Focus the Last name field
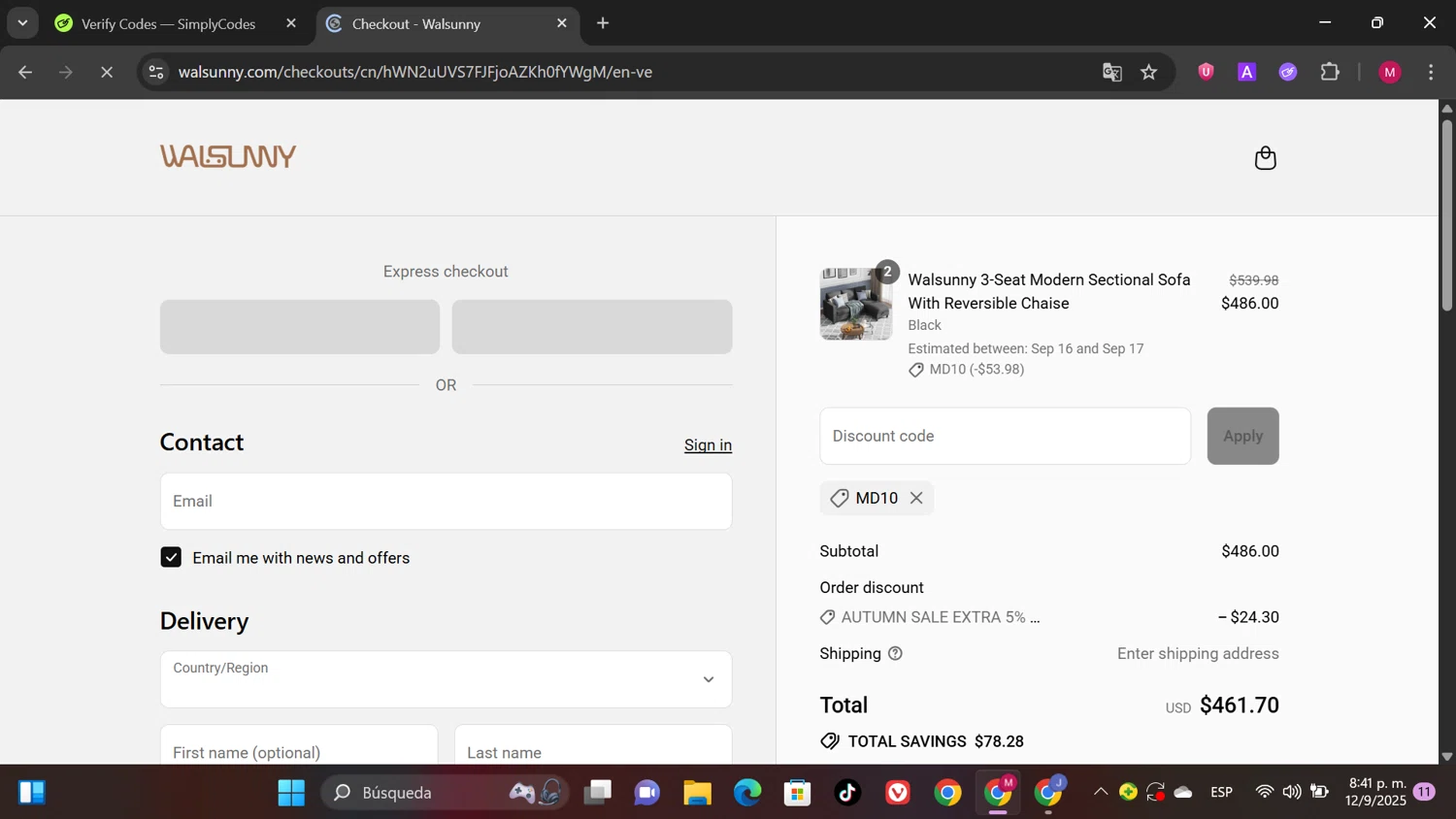 coord(593,745)
